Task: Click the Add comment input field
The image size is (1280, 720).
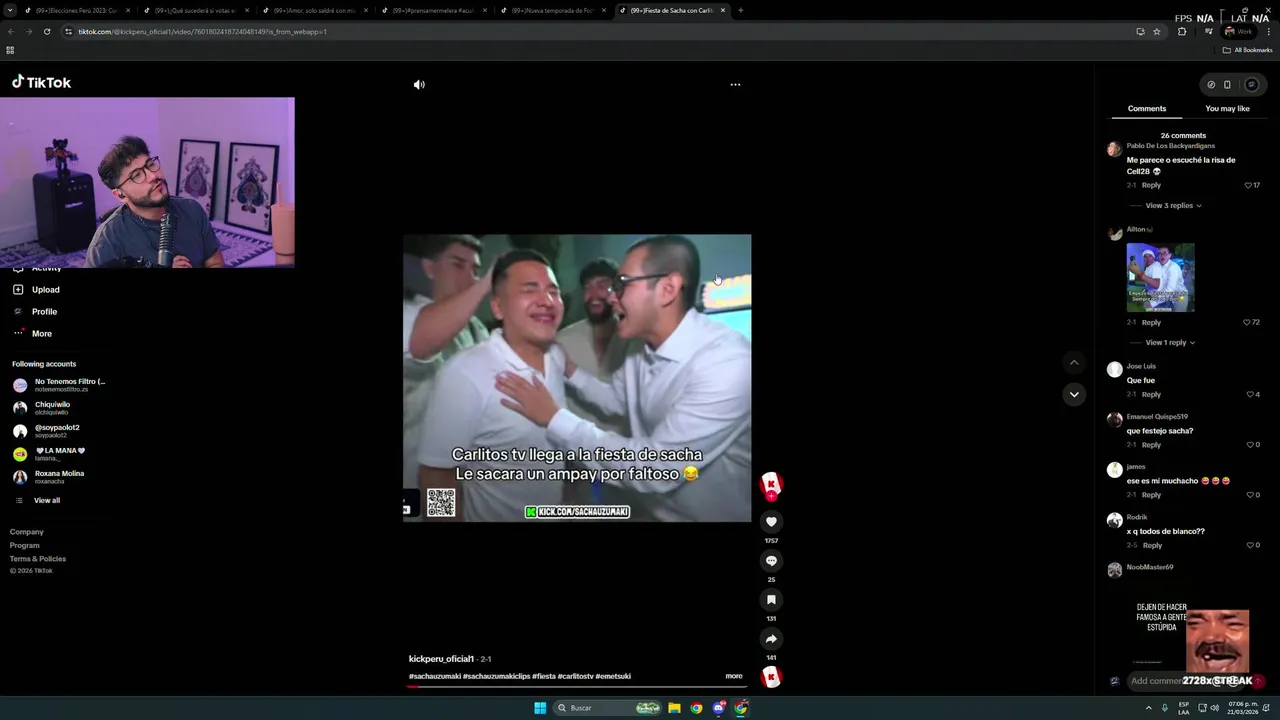Action: [x=1186, y=681]
